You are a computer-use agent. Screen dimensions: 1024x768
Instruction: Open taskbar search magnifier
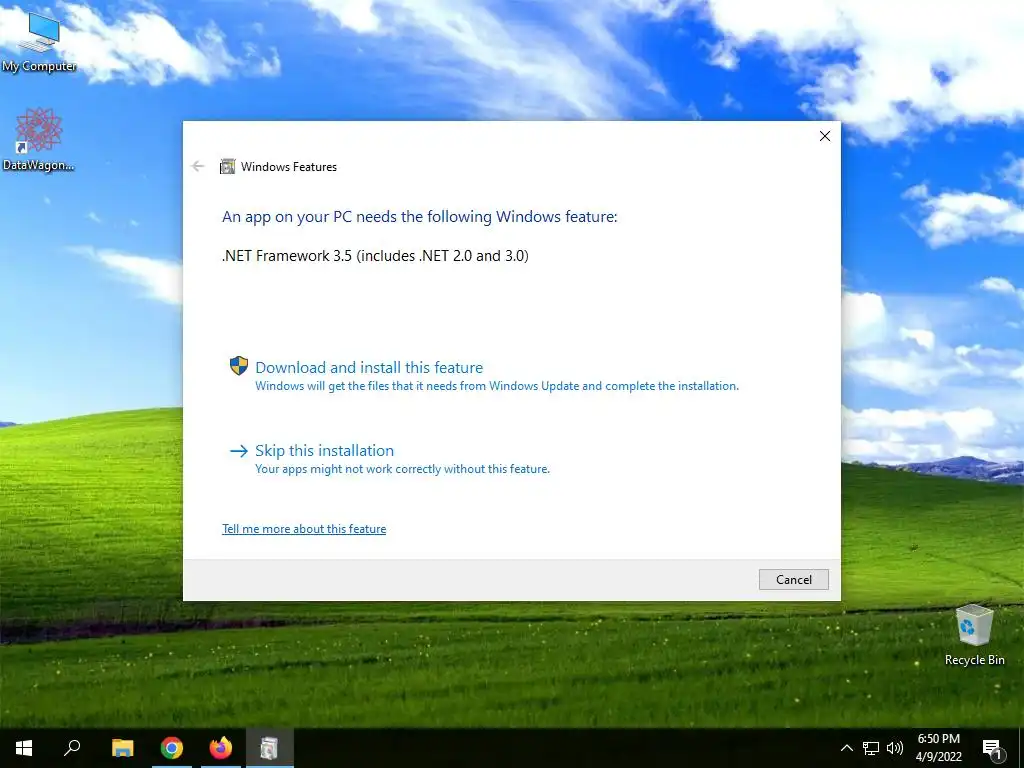[x=72, y=748]
